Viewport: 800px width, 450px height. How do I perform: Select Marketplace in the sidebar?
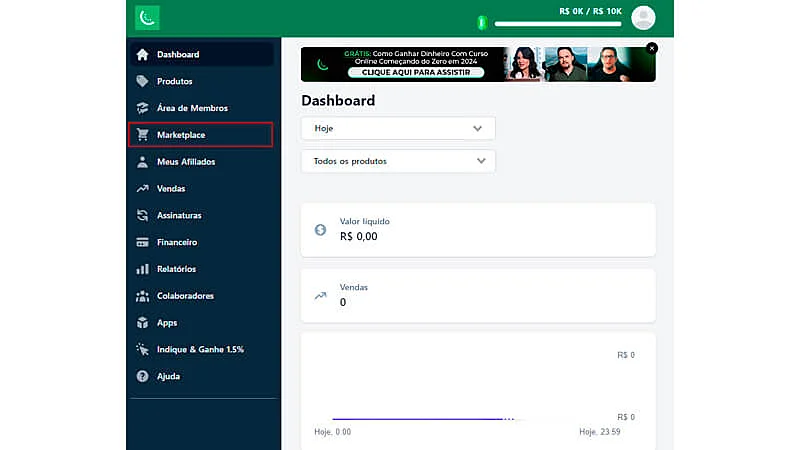click(x=201, y=135)
